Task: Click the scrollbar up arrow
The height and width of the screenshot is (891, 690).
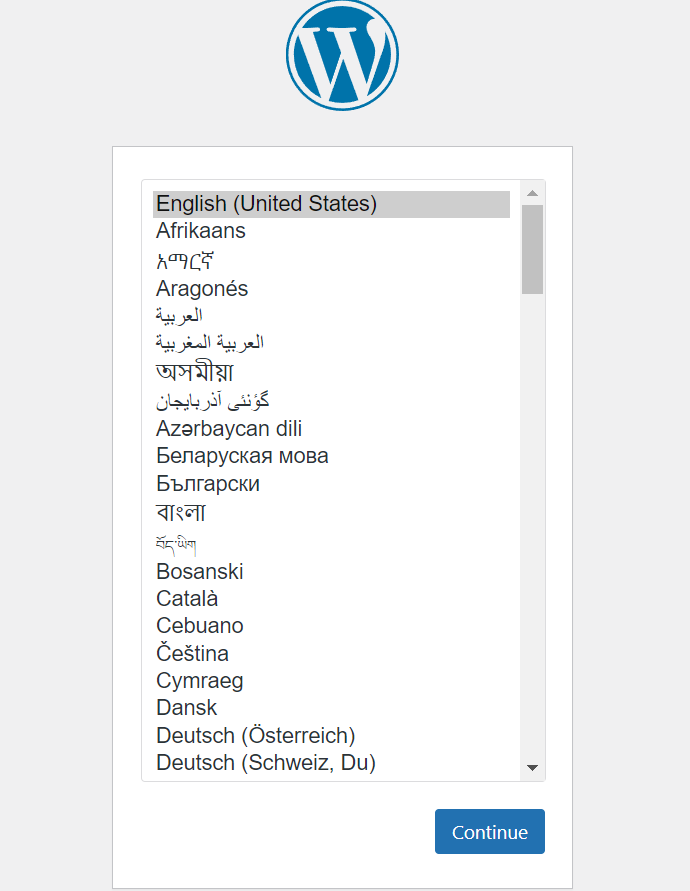Action: click(x=533, y=193)
